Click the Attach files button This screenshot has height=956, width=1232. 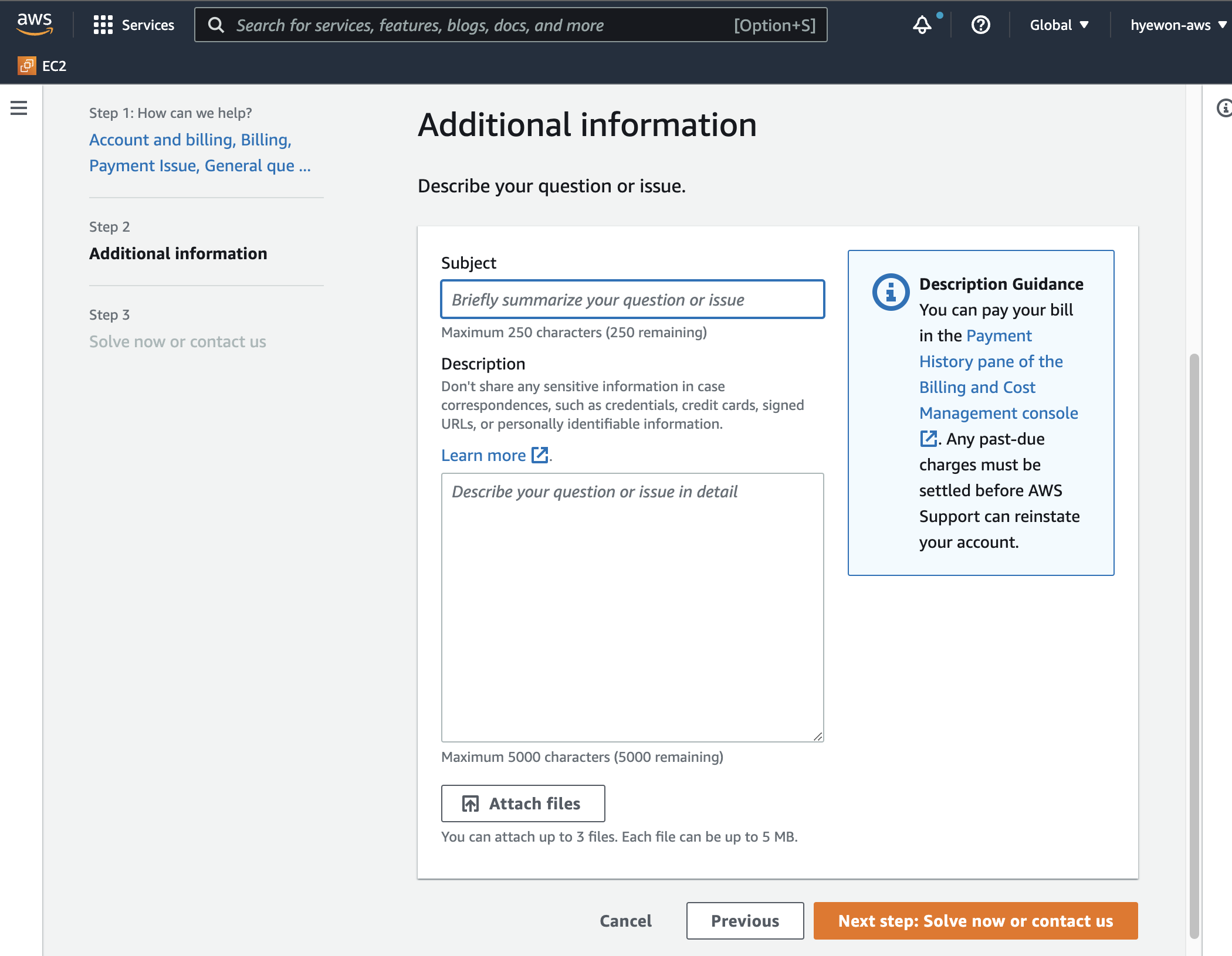pyautogui.click(x=523, y=804)
